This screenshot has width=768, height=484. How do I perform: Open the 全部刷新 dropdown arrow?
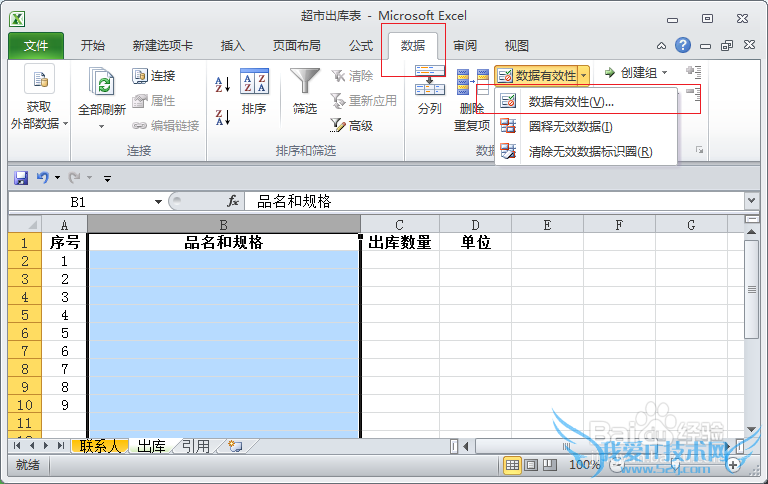[101, 127]
